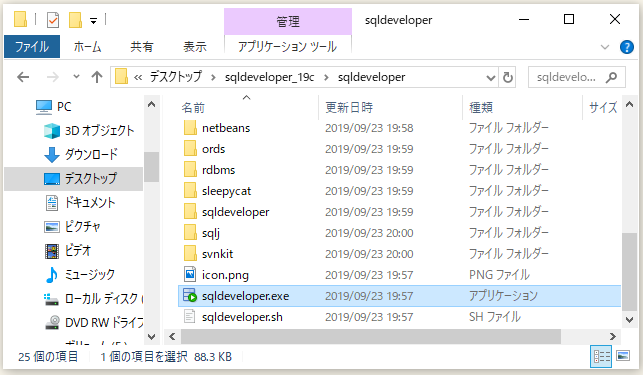643x375 pixels.
Task: Switch to the ホーム ribbon tab
Action: pyautogui.click(x=87, y=46)
